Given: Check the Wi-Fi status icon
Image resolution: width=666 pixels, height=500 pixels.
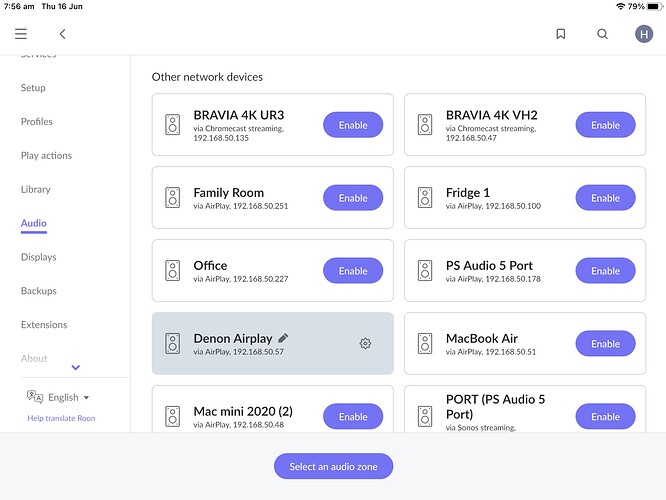Looking at the screenshot, I should pos(621,6).
